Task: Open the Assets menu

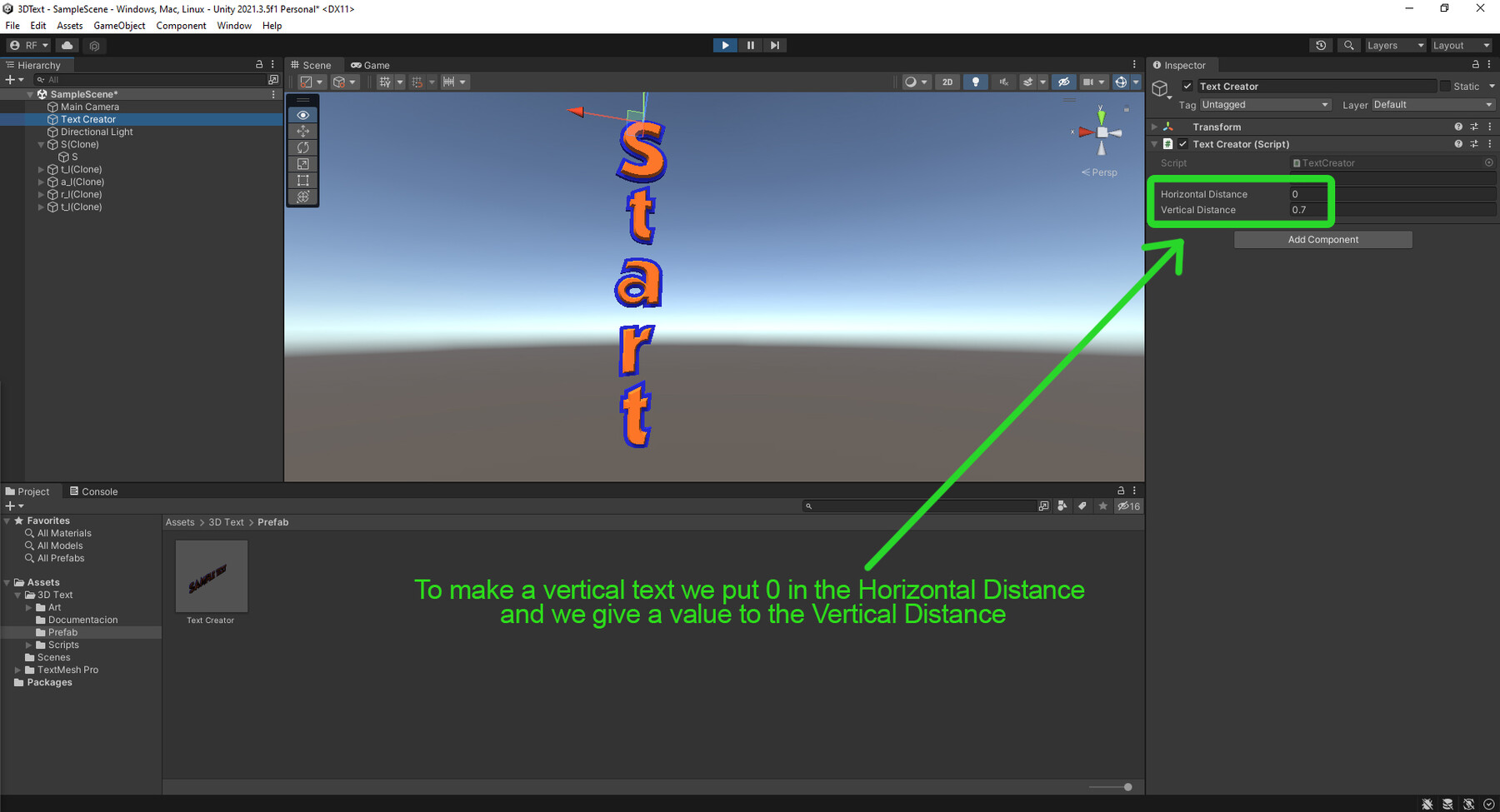Action: click(70, 26)
